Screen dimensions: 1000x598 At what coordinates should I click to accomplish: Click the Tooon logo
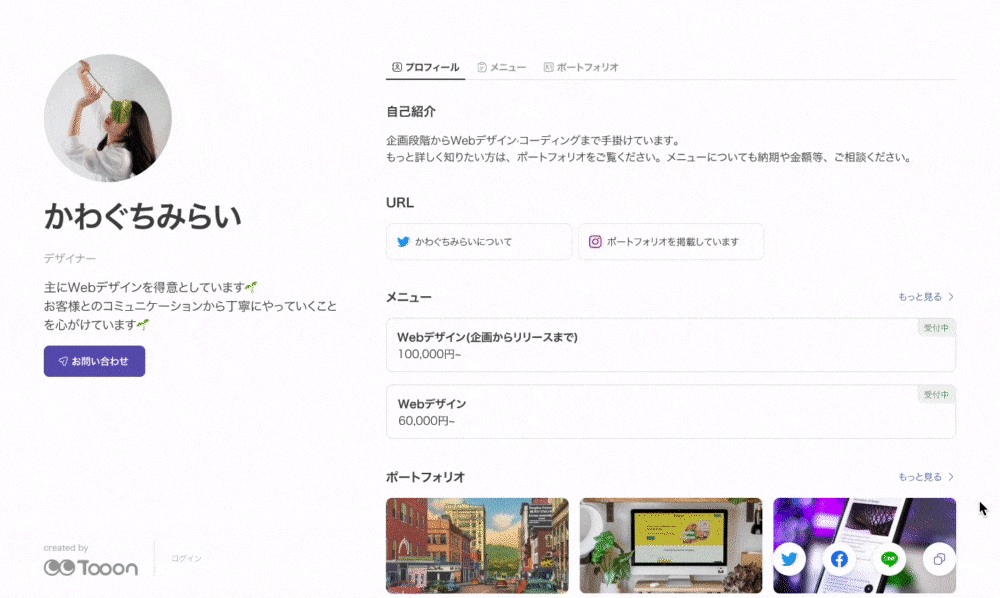point(91,567)
